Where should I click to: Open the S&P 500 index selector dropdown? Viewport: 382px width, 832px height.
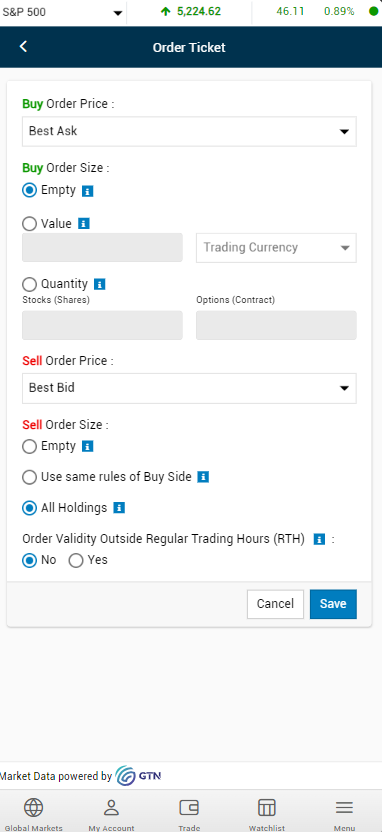tap(63, 12)
